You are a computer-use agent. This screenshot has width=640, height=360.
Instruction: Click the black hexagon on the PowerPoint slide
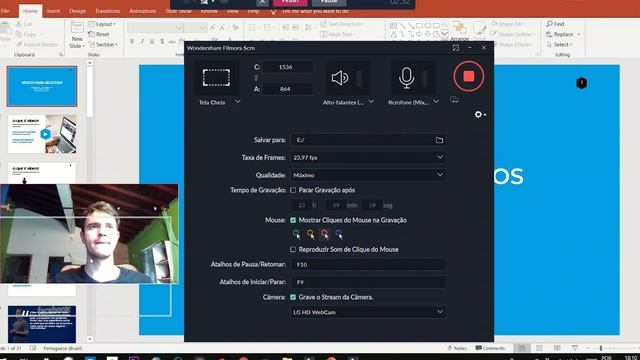pos(582,83)
